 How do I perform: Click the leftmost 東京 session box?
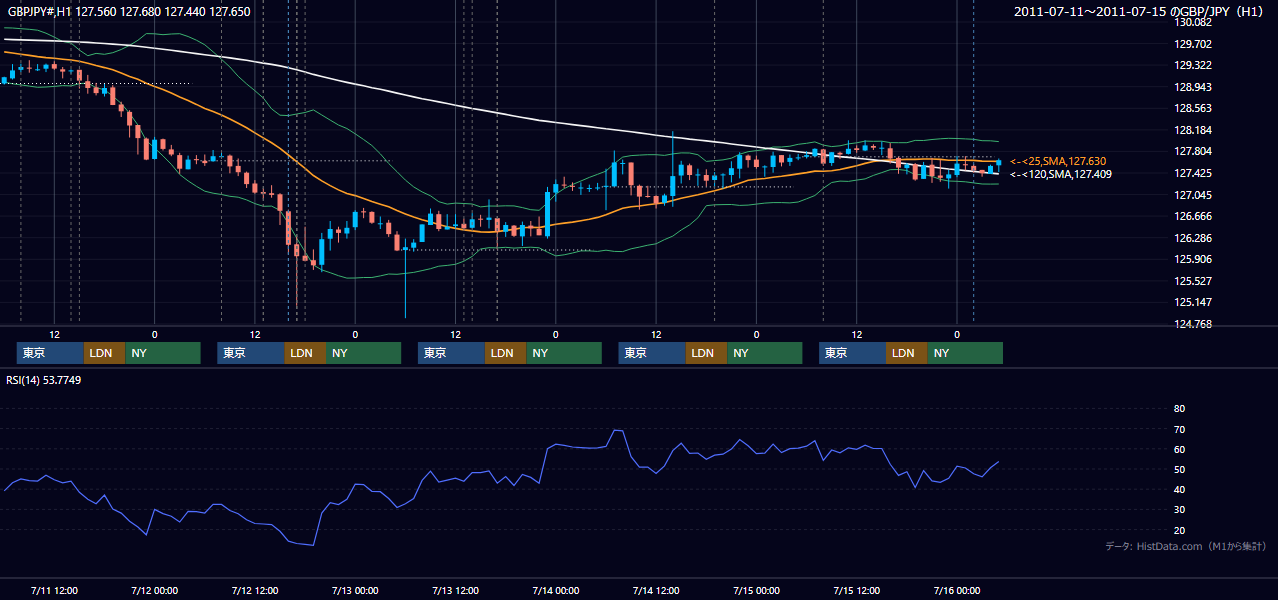(x=50, y=353)
